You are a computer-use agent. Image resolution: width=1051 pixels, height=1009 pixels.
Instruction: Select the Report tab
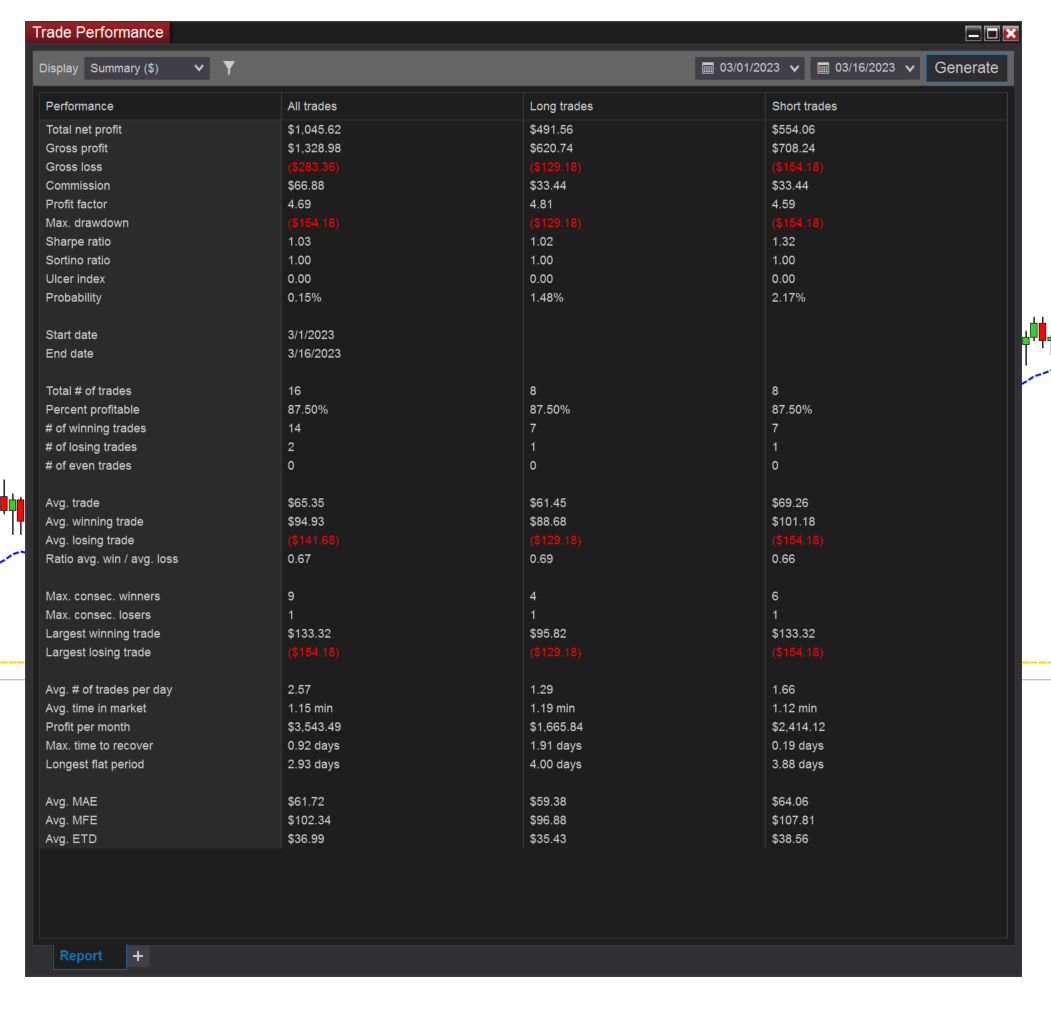click(82, 956)
